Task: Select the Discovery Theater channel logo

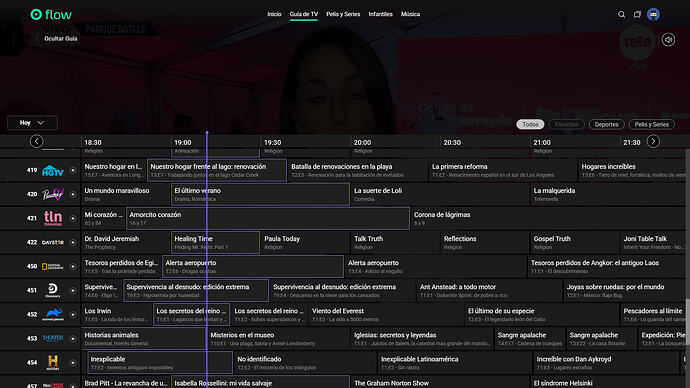Action: tap(53, 338)
